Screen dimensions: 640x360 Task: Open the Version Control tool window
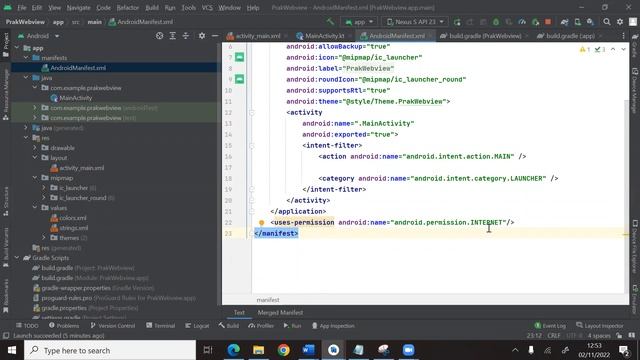pyautogui.click(x=113, y=326)
